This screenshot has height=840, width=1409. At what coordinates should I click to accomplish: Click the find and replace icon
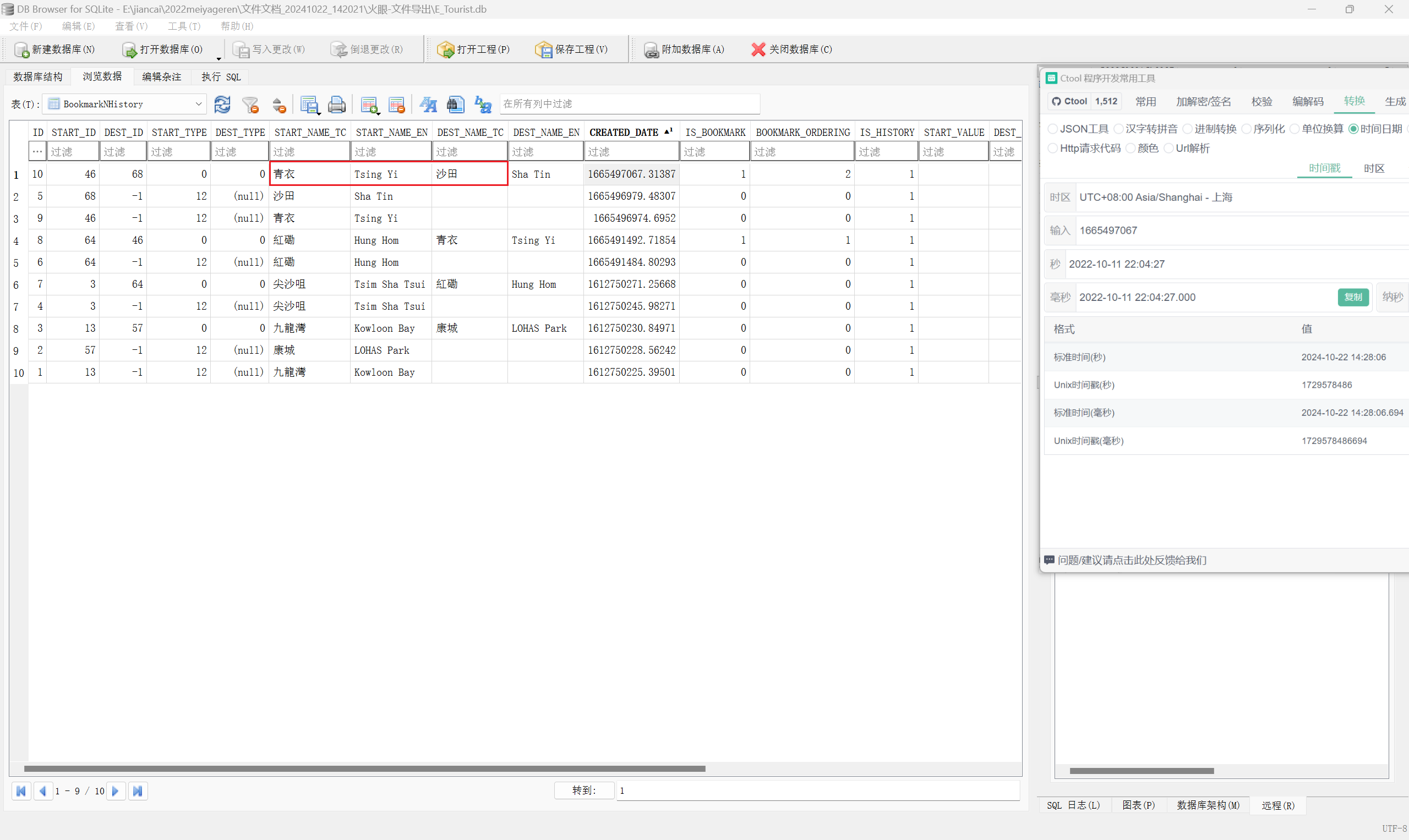pyautogui.click(x=483, y=104)
